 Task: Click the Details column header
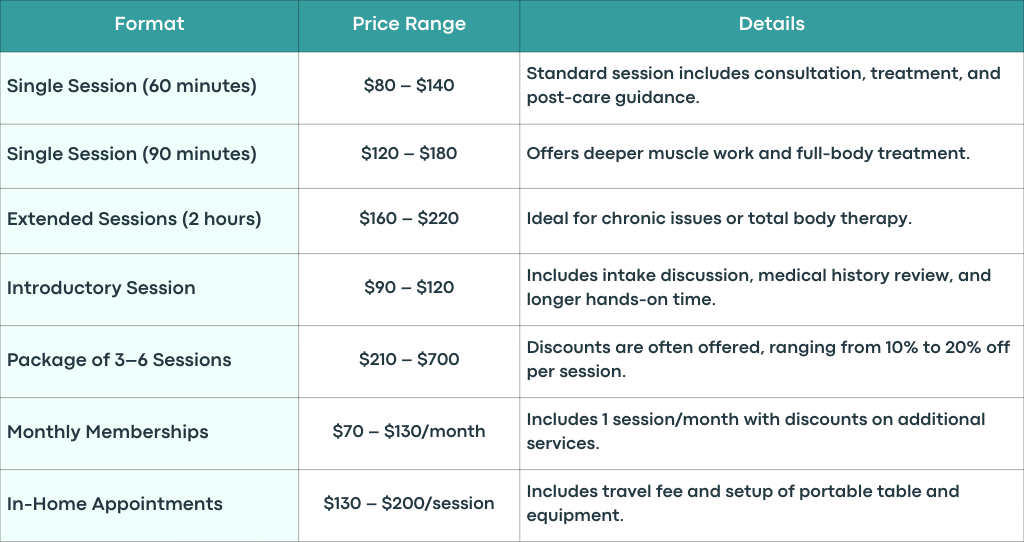point(771,26)
